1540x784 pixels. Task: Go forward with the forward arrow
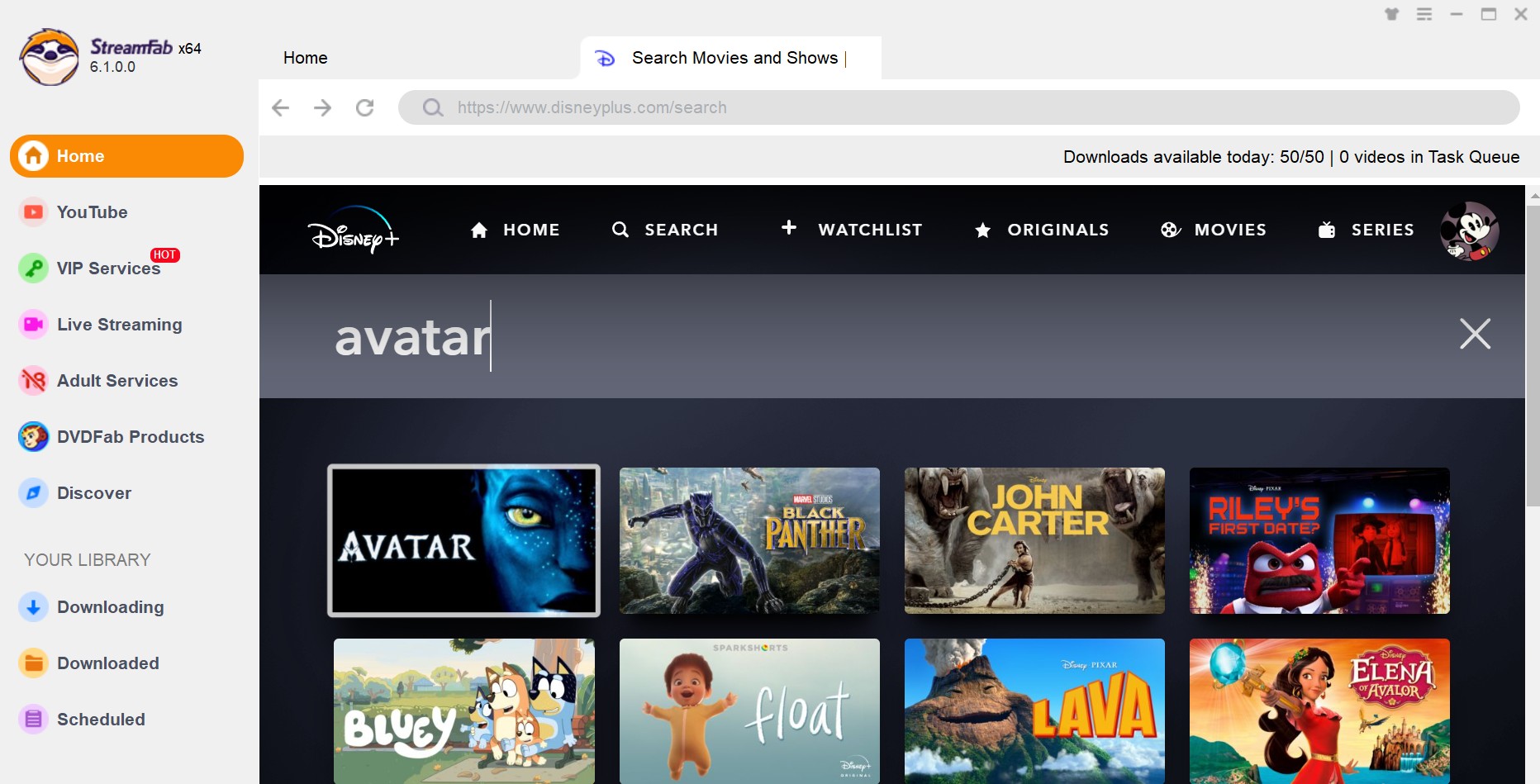tap(323, 107)
